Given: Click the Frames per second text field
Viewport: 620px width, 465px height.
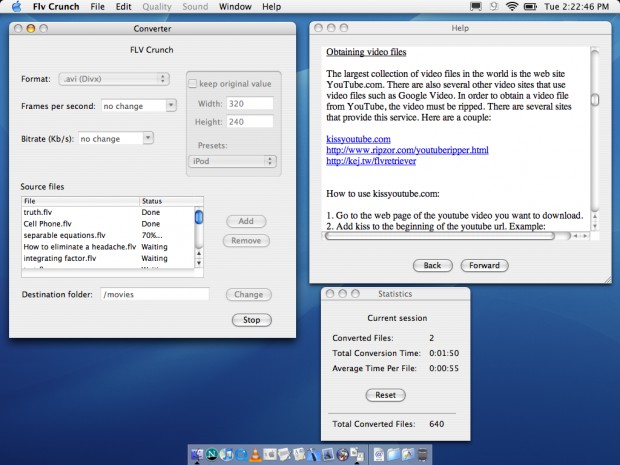Looking at the screenshot, I should [134, 106].
